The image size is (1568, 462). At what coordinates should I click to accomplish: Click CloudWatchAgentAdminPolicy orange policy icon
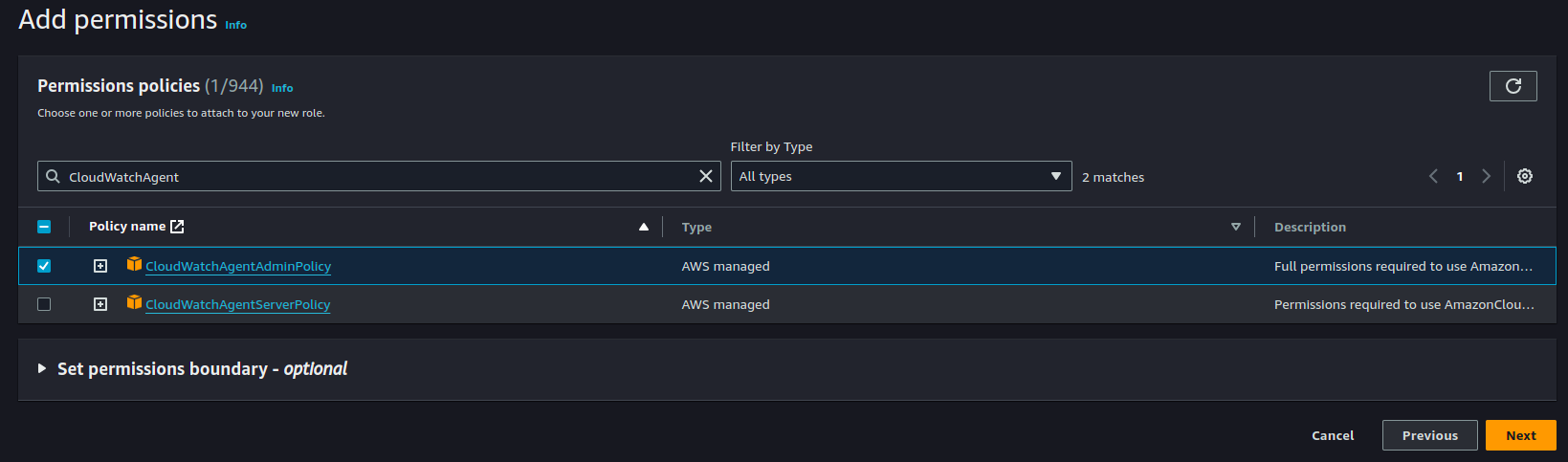(134, 264)
